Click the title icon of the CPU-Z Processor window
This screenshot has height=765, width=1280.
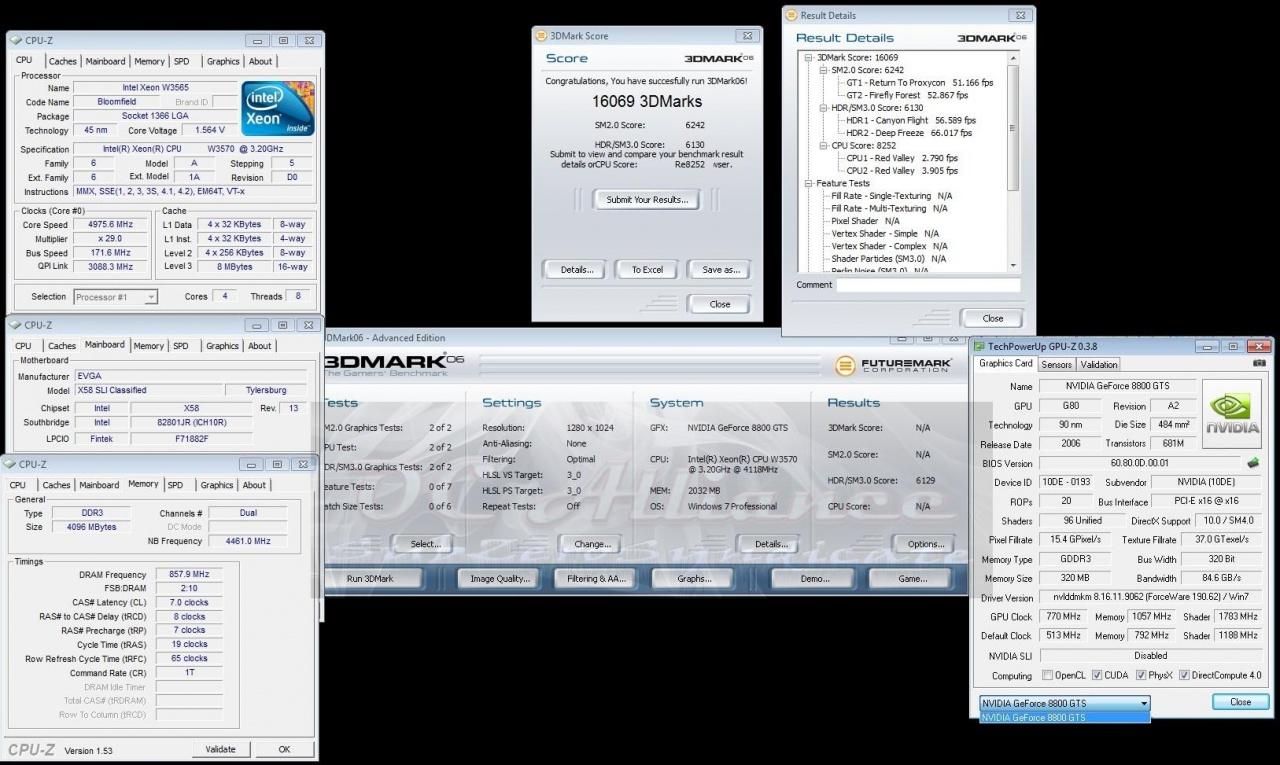point(15,40)
